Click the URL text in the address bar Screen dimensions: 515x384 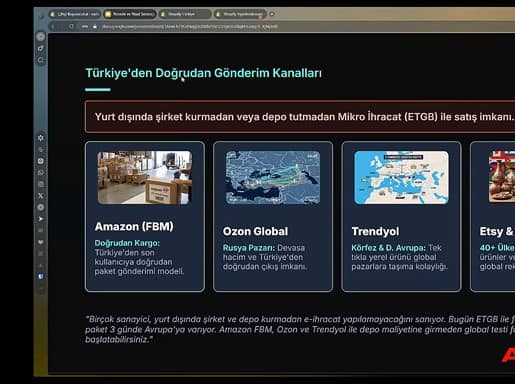(189, 26)
